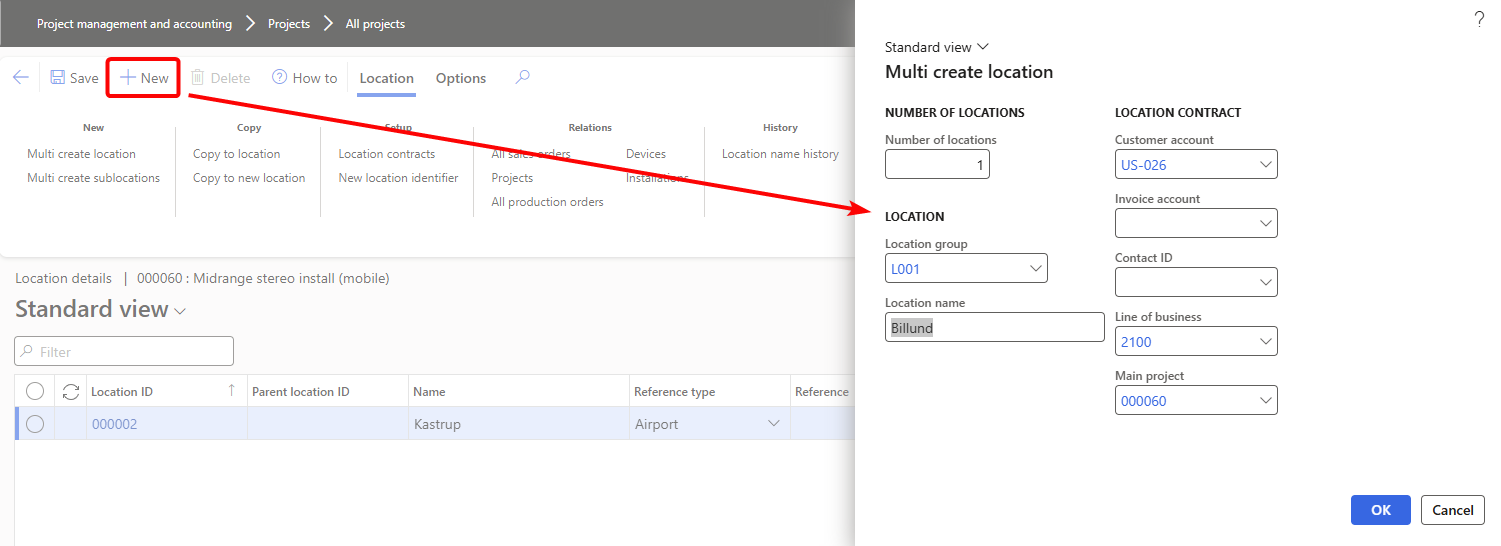The image size is (1501, 546).
Task: Click Project management and accounting breadcrumb
Action: click(x=134, y=23)
